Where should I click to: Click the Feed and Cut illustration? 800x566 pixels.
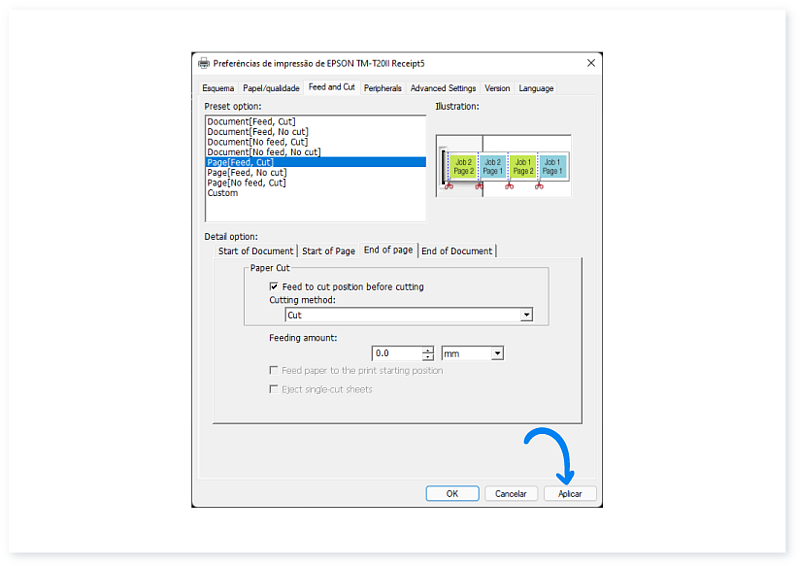[x=503, y=165]
